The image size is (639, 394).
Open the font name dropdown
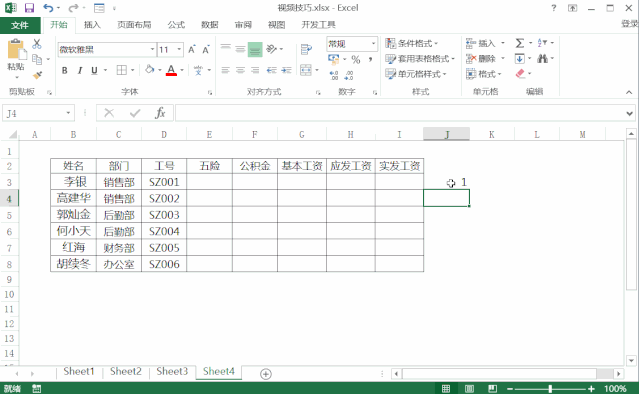152,49
